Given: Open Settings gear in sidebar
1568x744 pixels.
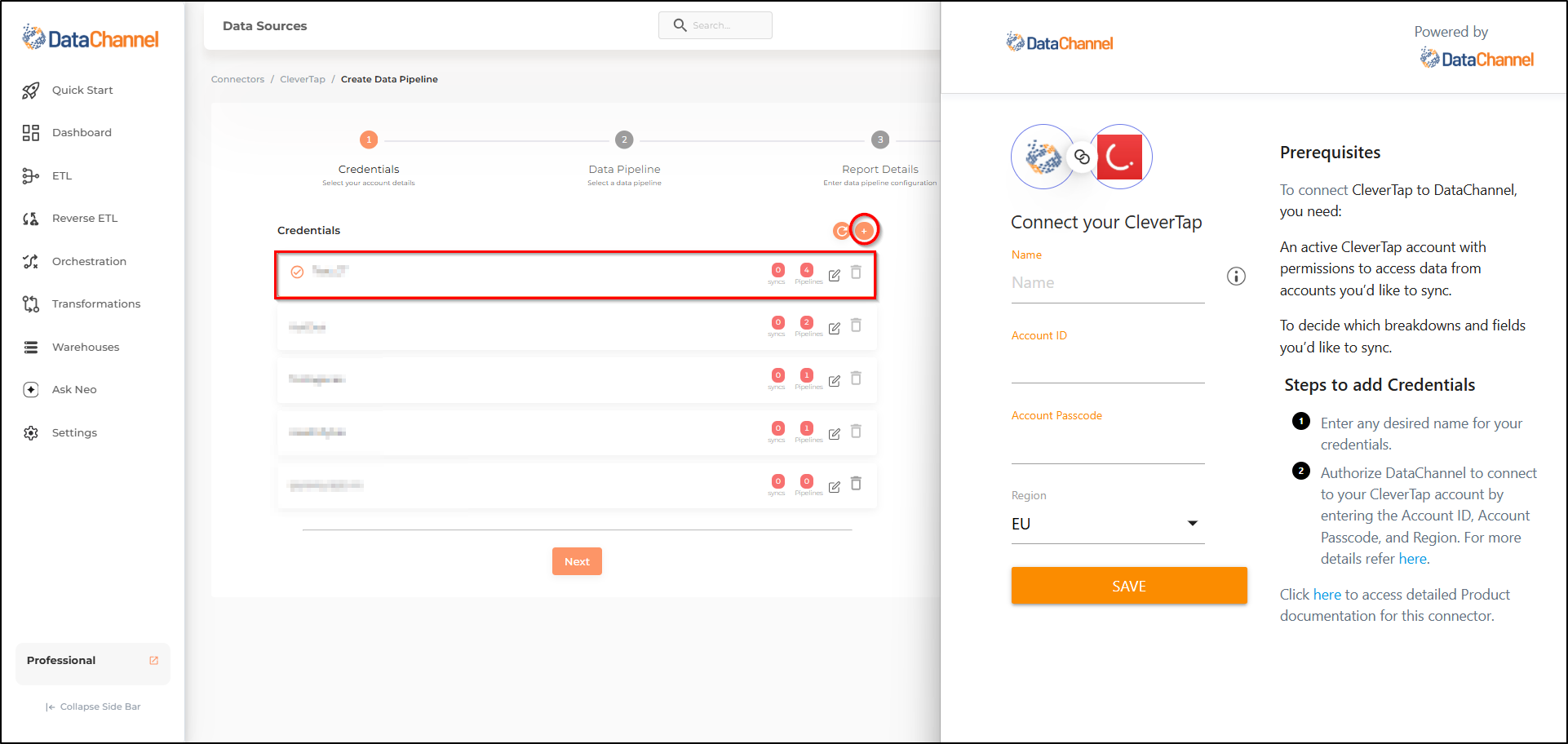Looking at the screenshot, I should [x=31, y=433].
